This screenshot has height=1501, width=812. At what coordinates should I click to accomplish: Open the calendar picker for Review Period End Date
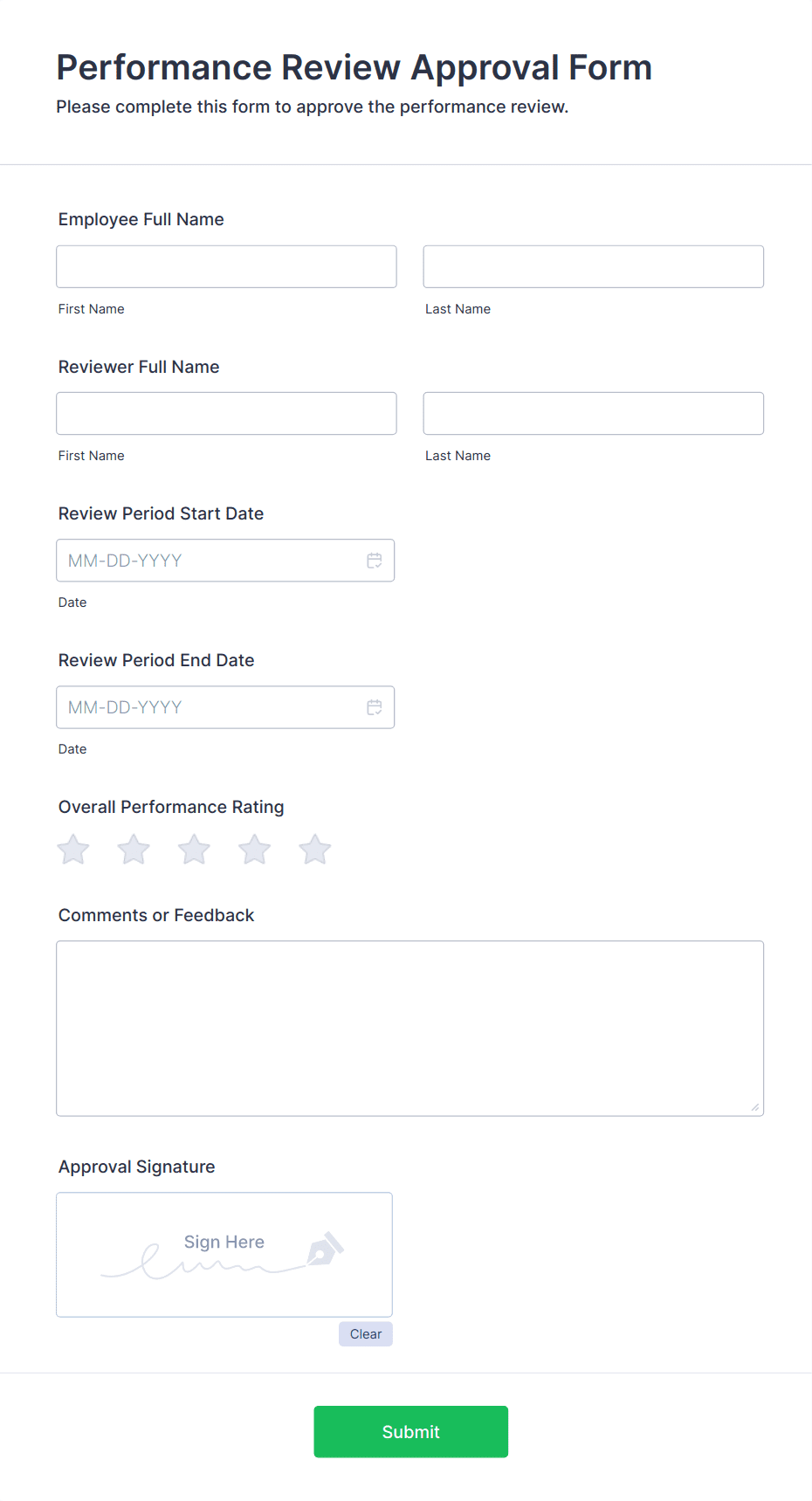(x=375, y=706)
